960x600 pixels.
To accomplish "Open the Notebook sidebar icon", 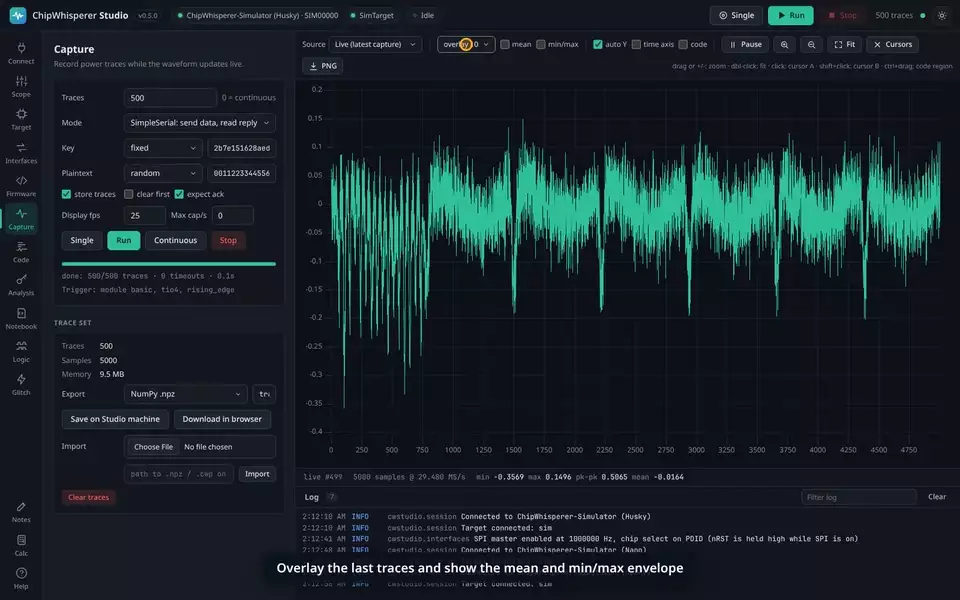I will [21, 318].
